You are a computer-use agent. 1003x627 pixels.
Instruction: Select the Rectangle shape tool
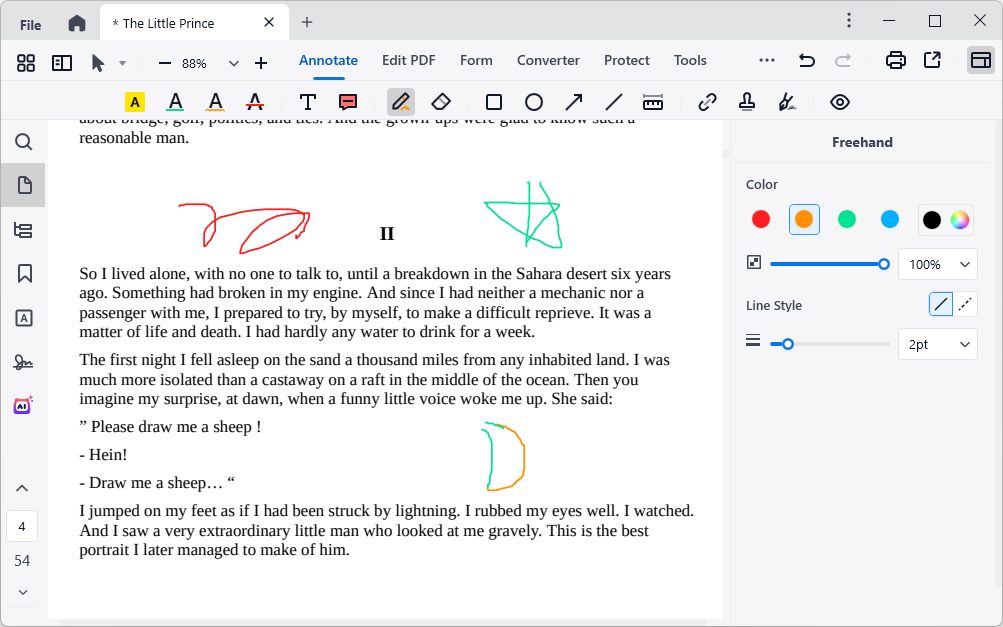(492, 101)
